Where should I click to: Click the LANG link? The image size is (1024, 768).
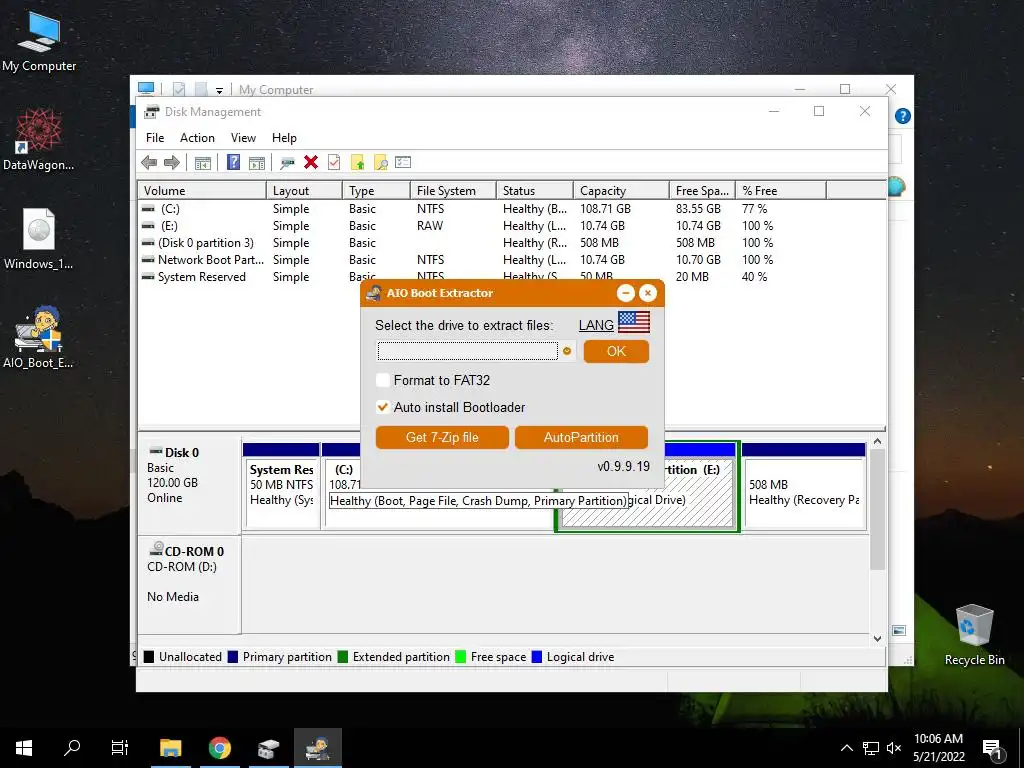596,325
